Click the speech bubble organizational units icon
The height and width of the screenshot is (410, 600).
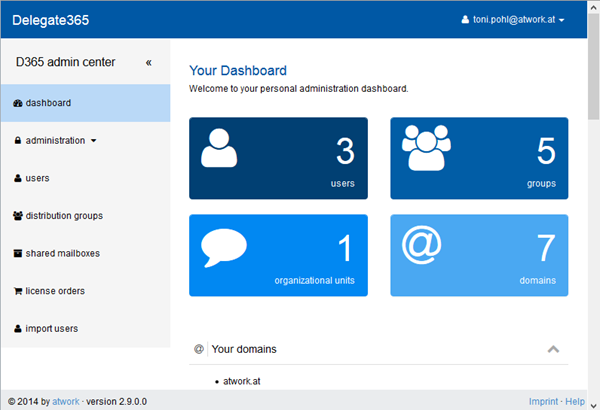[224, 249]
